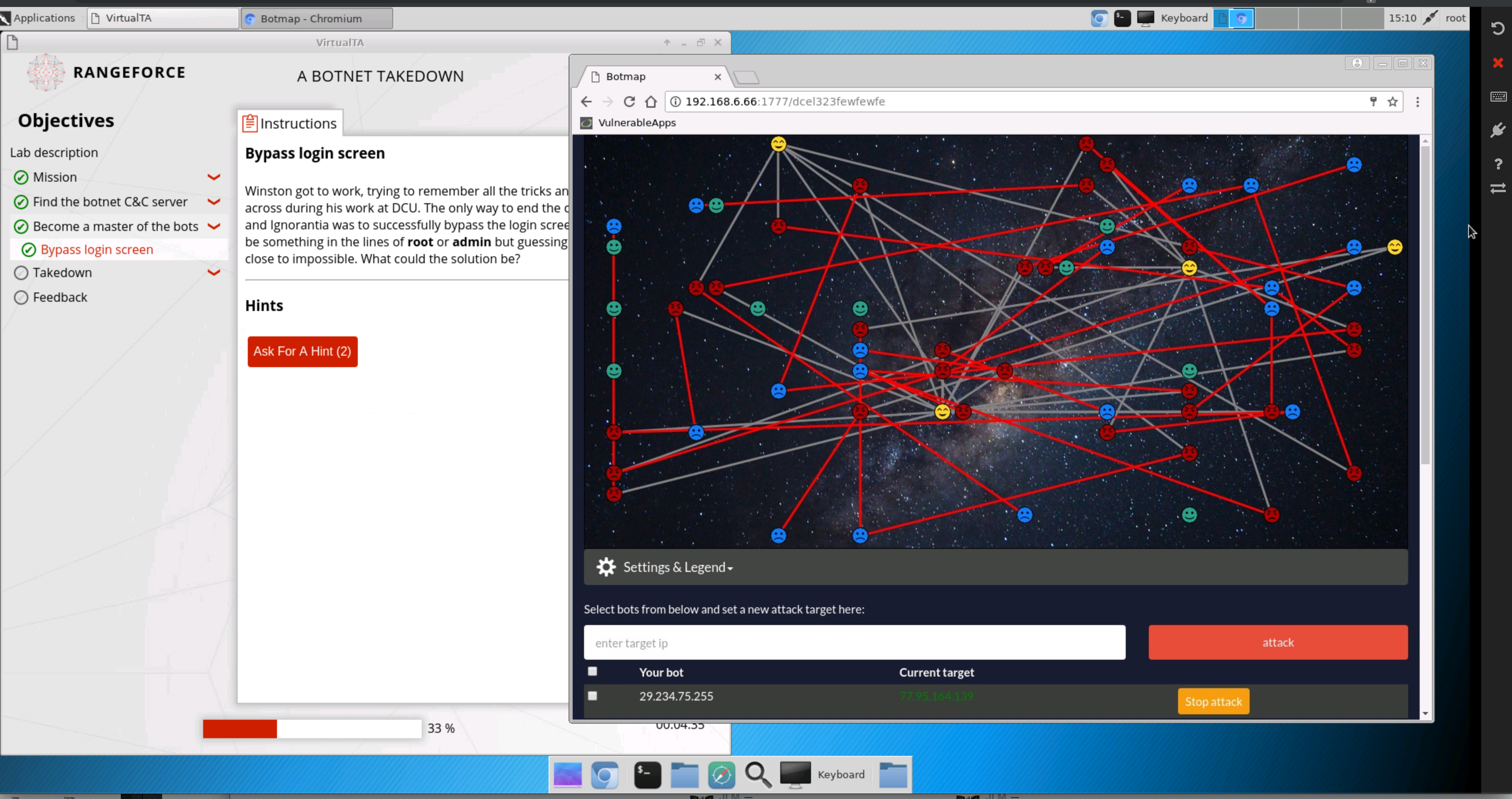This screenshot has height=799, width=1512.
Task: Check the checkbox next to bot 29.234.75.255
Action: 593,696
